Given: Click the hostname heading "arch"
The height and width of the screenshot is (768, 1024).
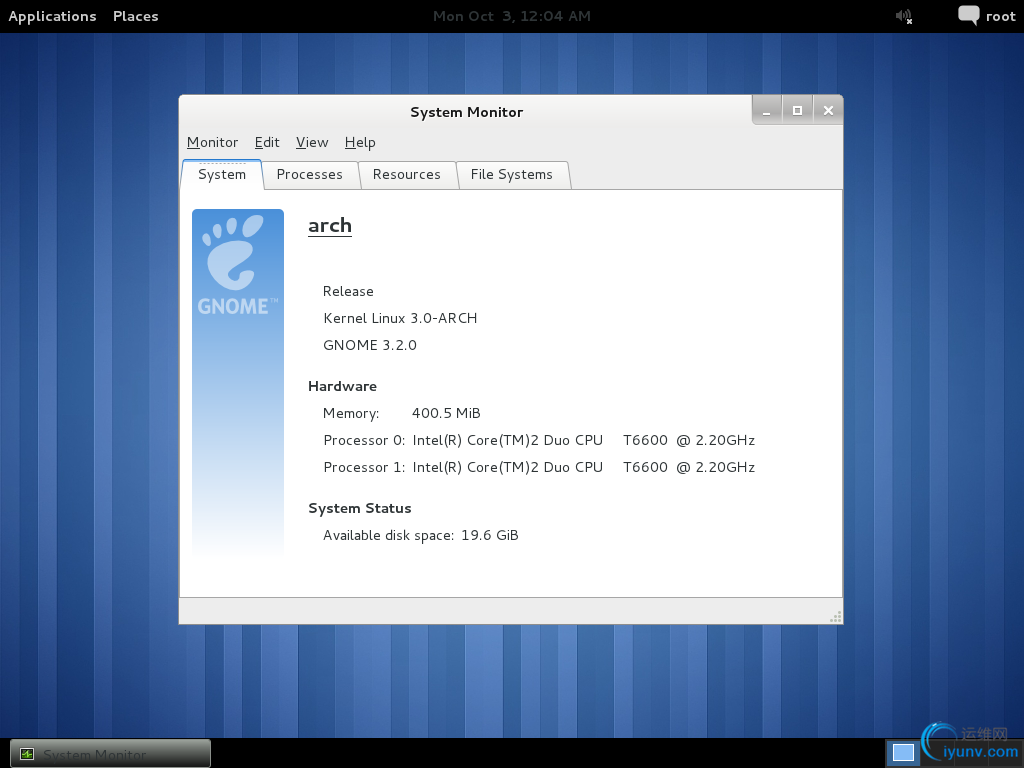Looking at the screenshot, I should [330, 225].
